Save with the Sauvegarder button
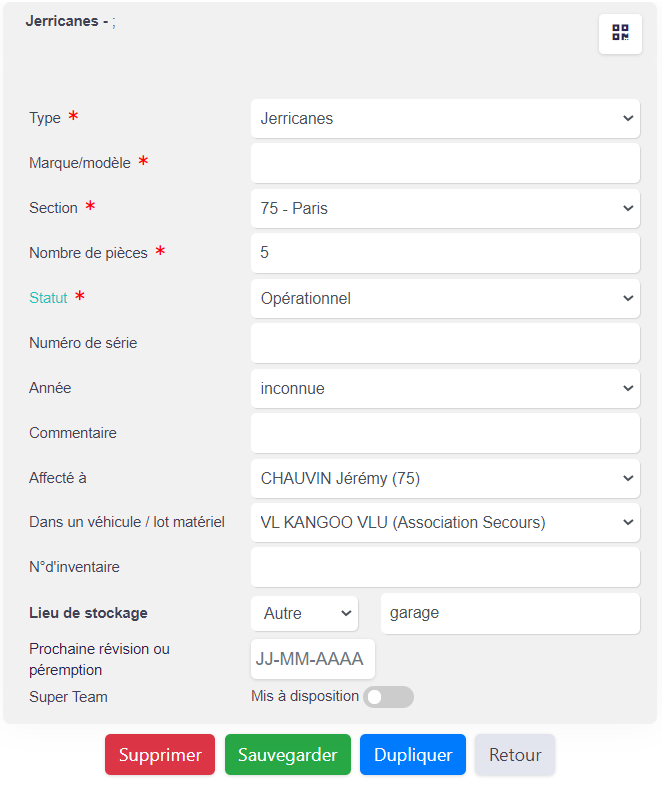The width and height of the screenshot is (662, 788). 288,754
